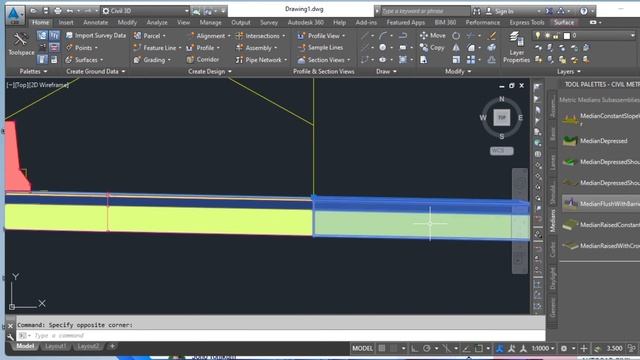The width and height of the screenshot is (640, 360).
Task: Switch to the Annotate ribbon tab
Action: click(x=96, y=22)
